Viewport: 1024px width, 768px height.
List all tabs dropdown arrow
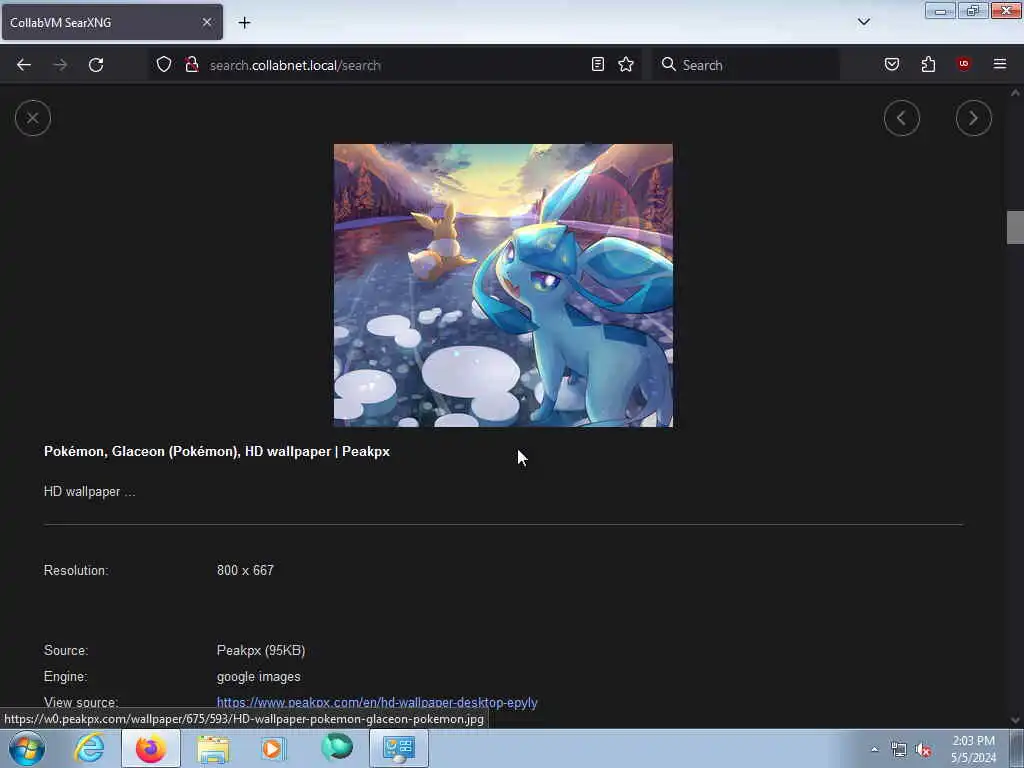pos(864,22)
